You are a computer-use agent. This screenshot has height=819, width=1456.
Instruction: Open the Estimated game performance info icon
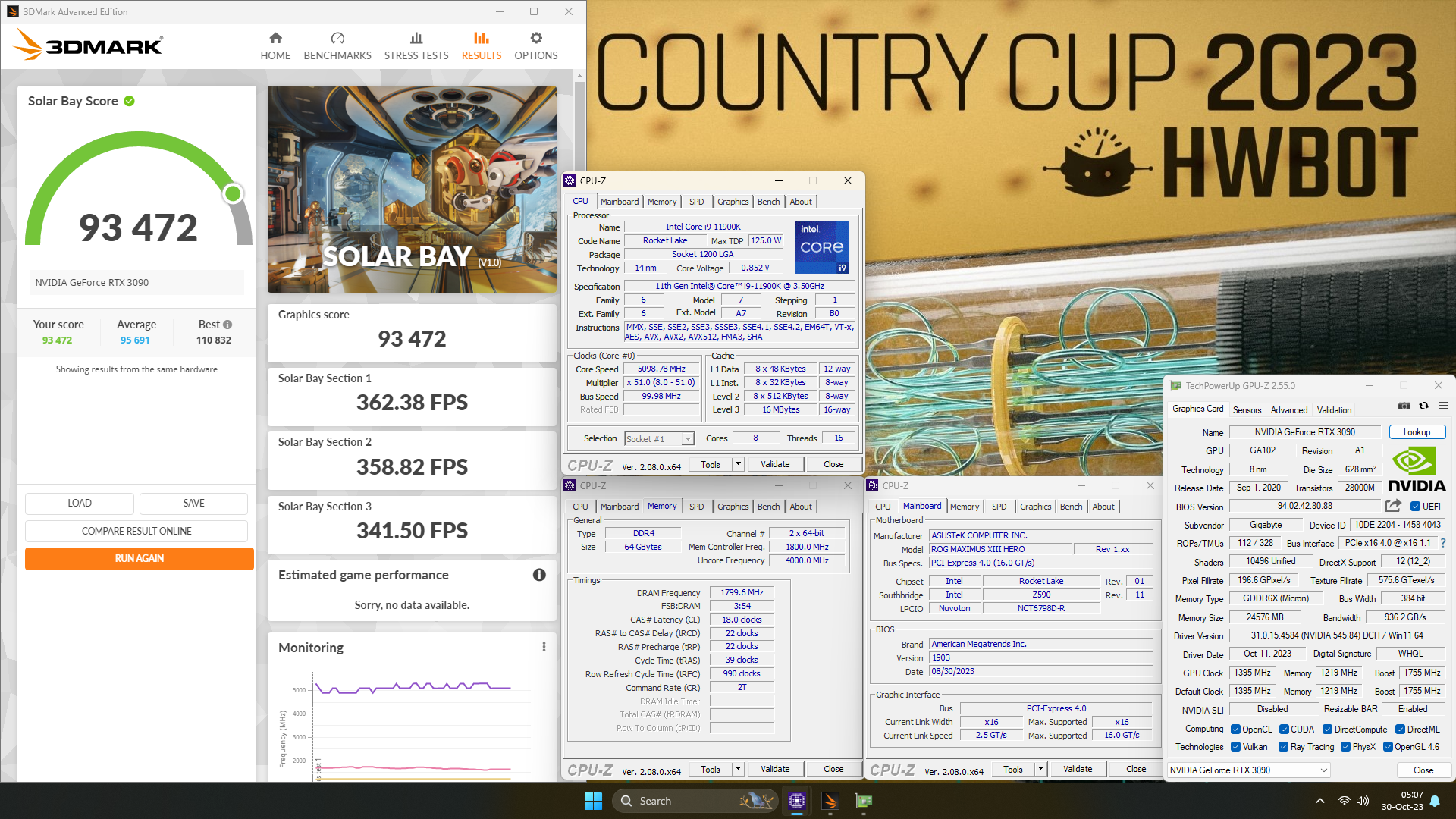539,575
